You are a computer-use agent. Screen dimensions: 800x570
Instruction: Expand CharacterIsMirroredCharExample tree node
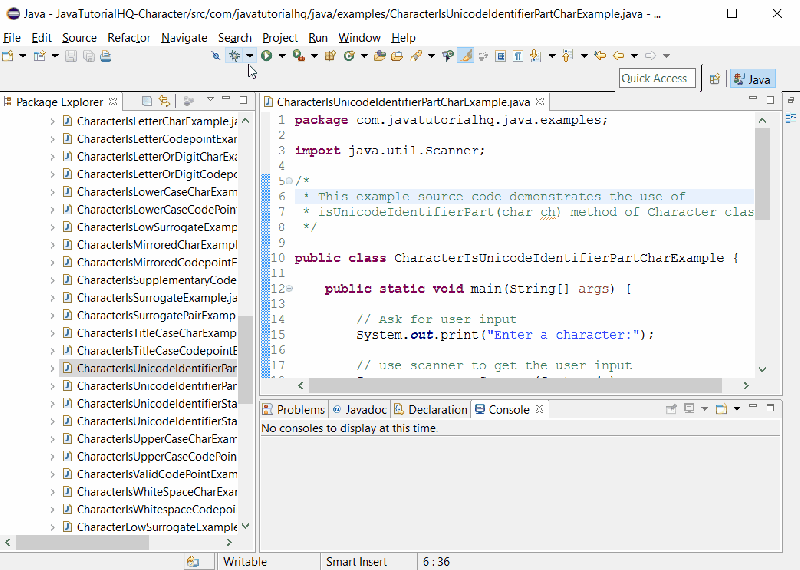pos(52,245)
